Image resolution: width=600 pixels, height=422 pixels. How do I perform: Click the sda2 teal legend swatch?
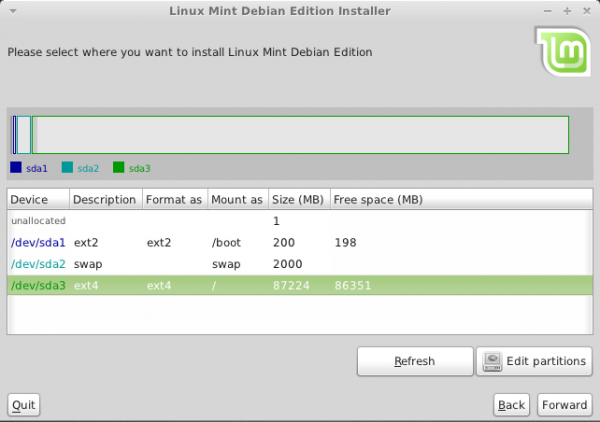click(x=67, y=168)
